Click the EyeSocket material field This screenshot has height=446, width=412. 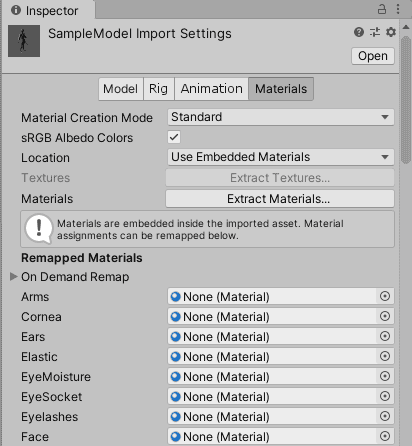[x=281, y=396]
